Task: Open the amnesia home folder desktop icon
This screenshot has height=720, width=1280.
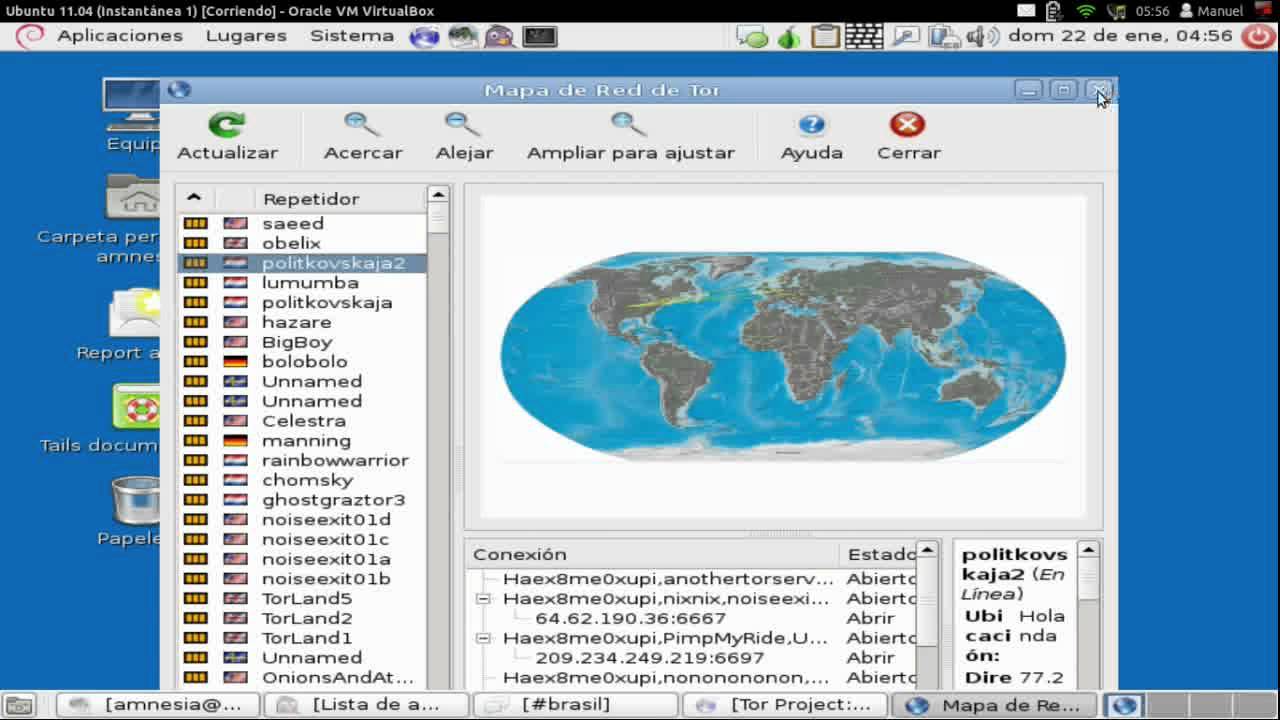Action: (x=133, y=197)
